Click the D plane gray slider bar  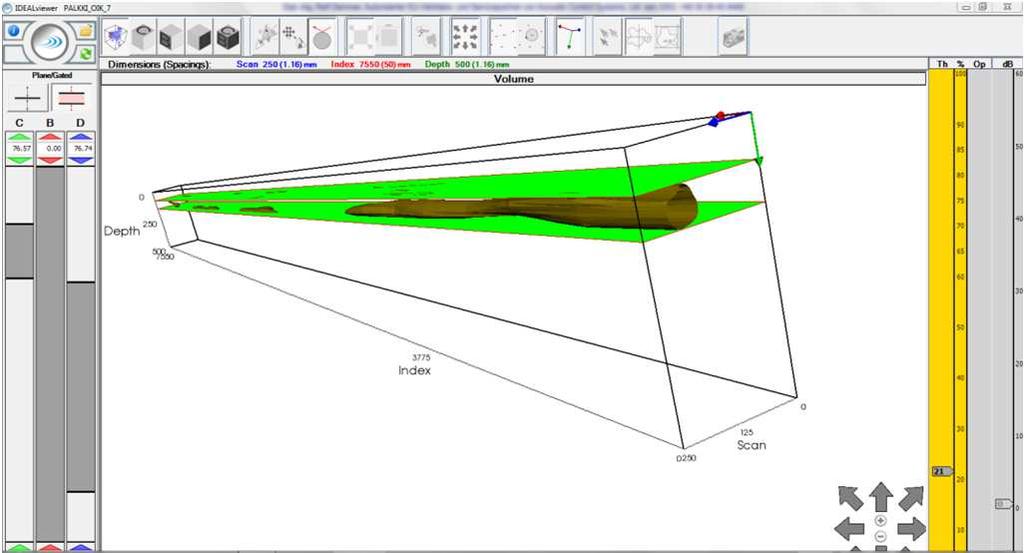pos(81,387)
